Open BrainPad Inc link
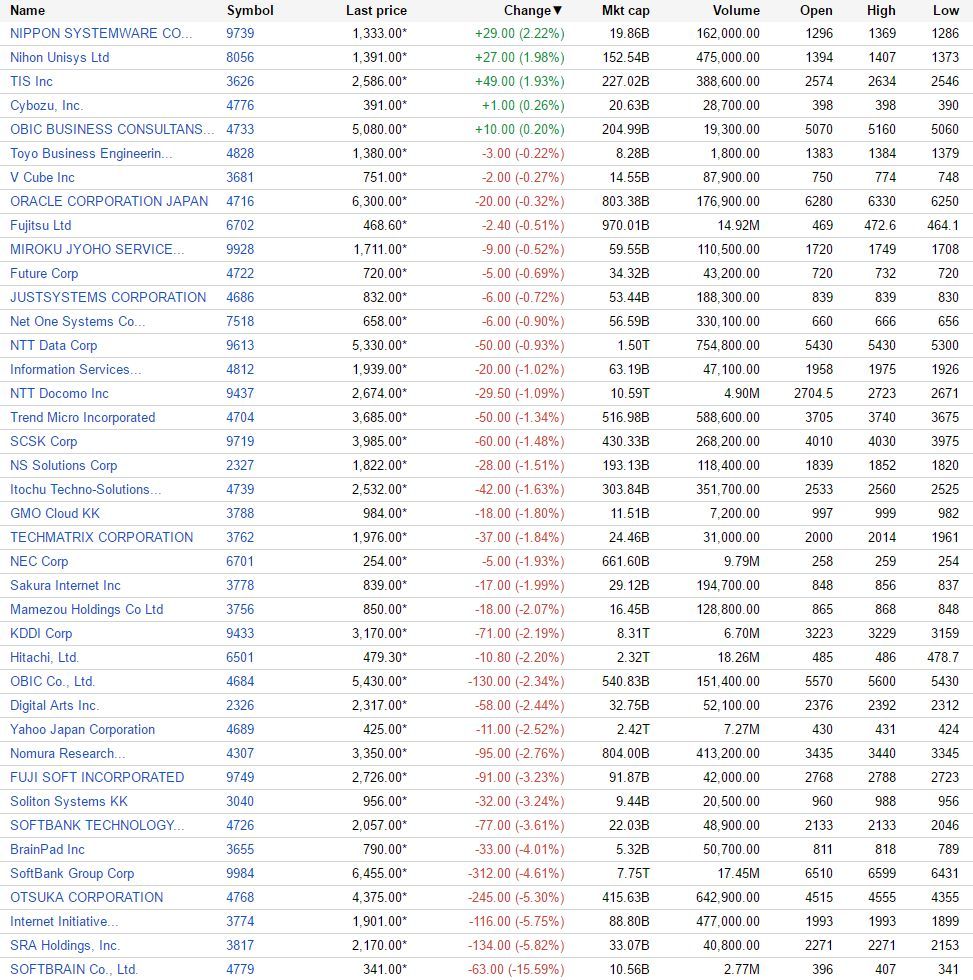The height and width of the screenshot is (980, 973). [x=47, y=849]
